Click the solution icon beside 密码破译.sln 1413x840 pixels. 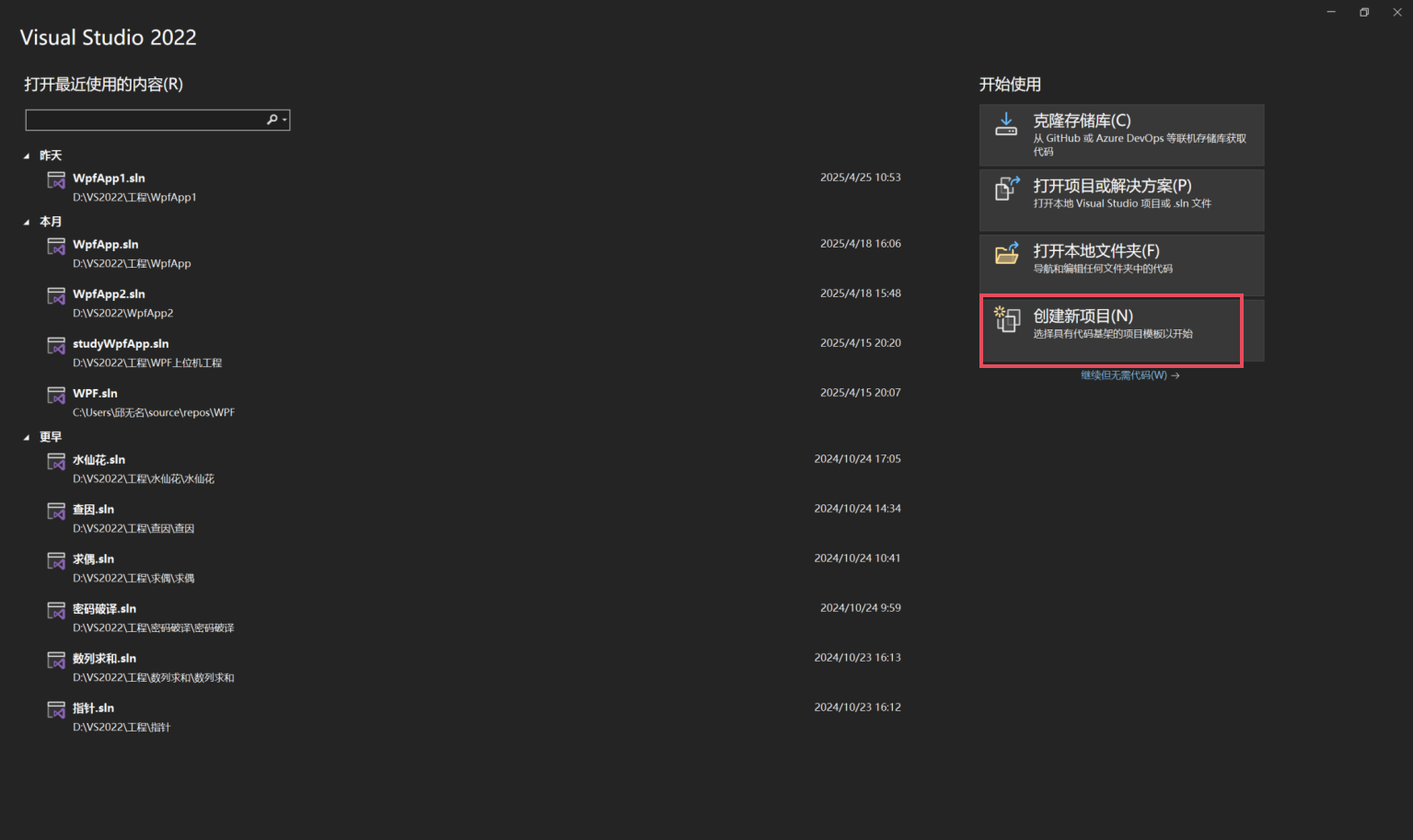pyautogui.click(x=55, y=610)
